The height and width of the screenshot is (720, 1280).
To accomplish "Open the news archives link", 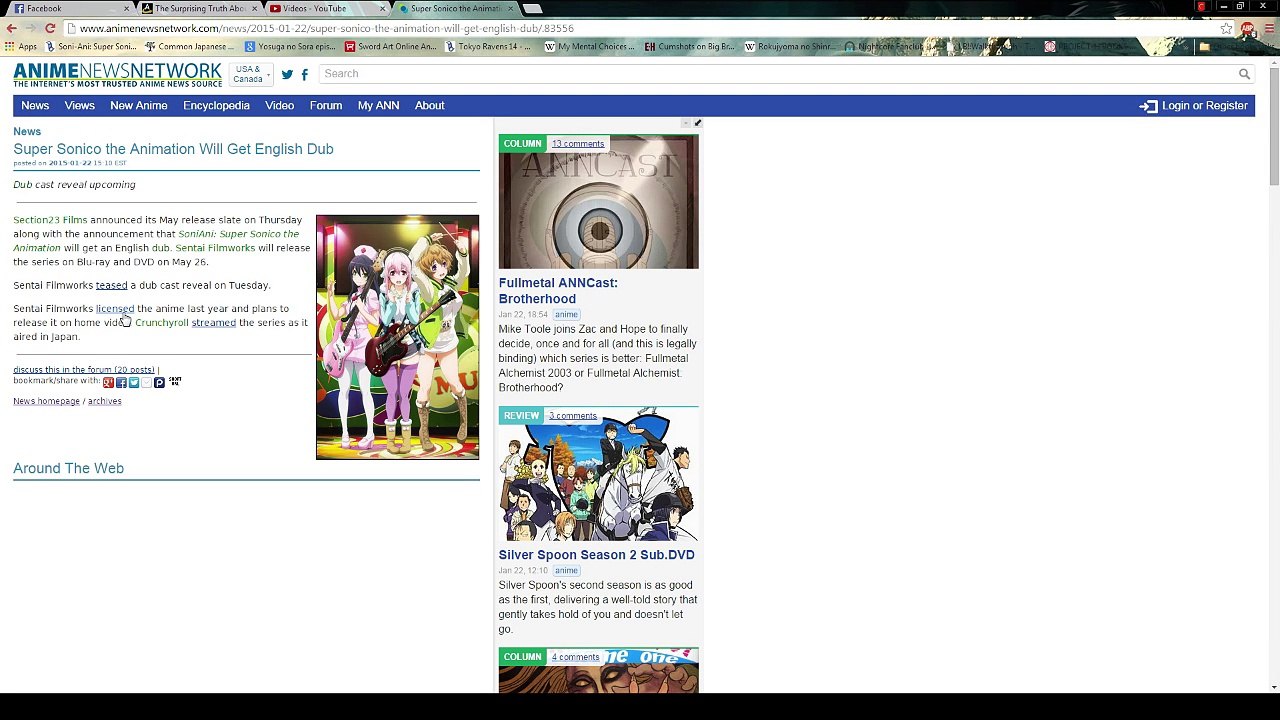I will 105,401.
